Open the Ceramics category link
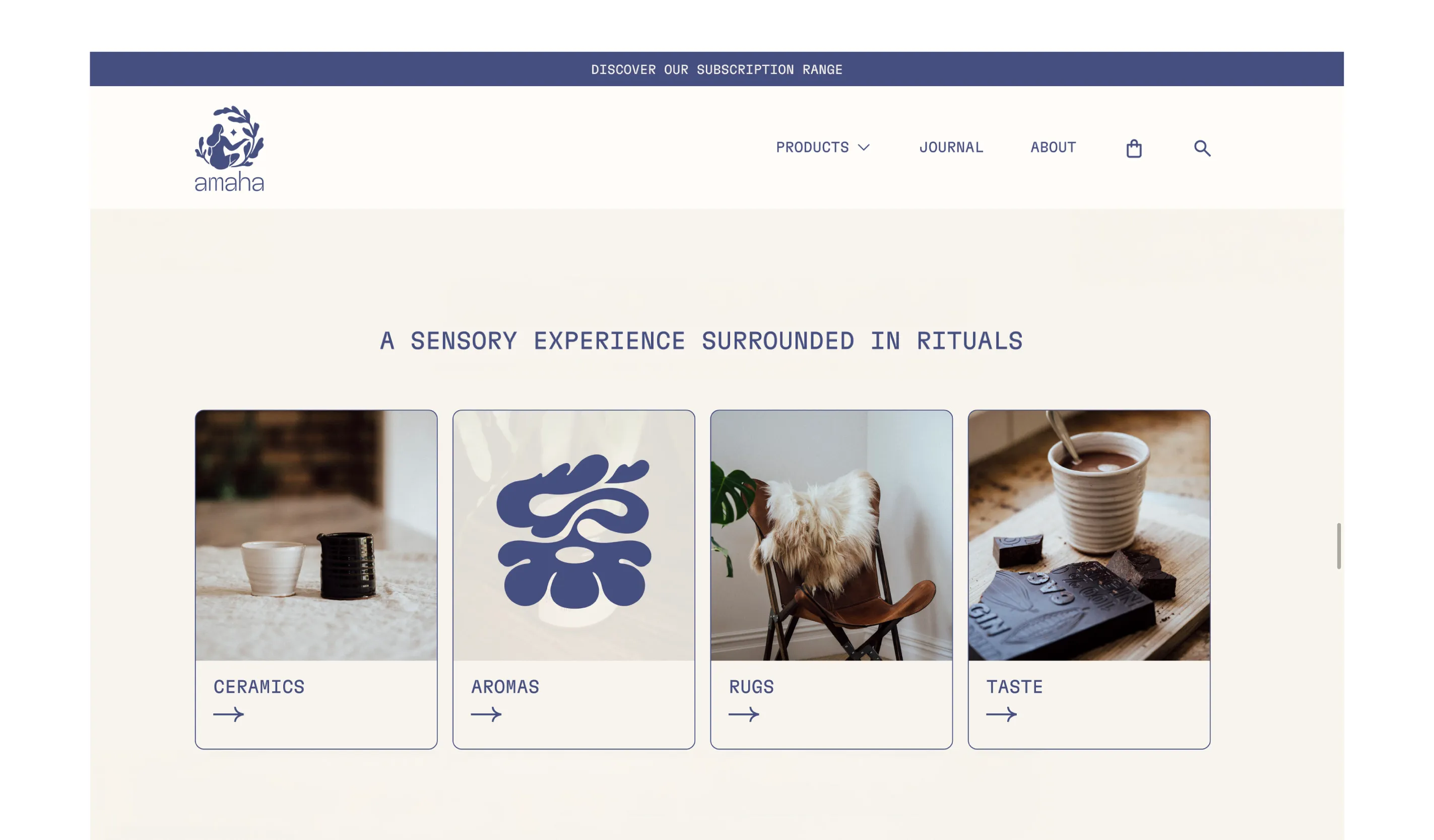The image size is (1434, 840). (x=259, y=686)
